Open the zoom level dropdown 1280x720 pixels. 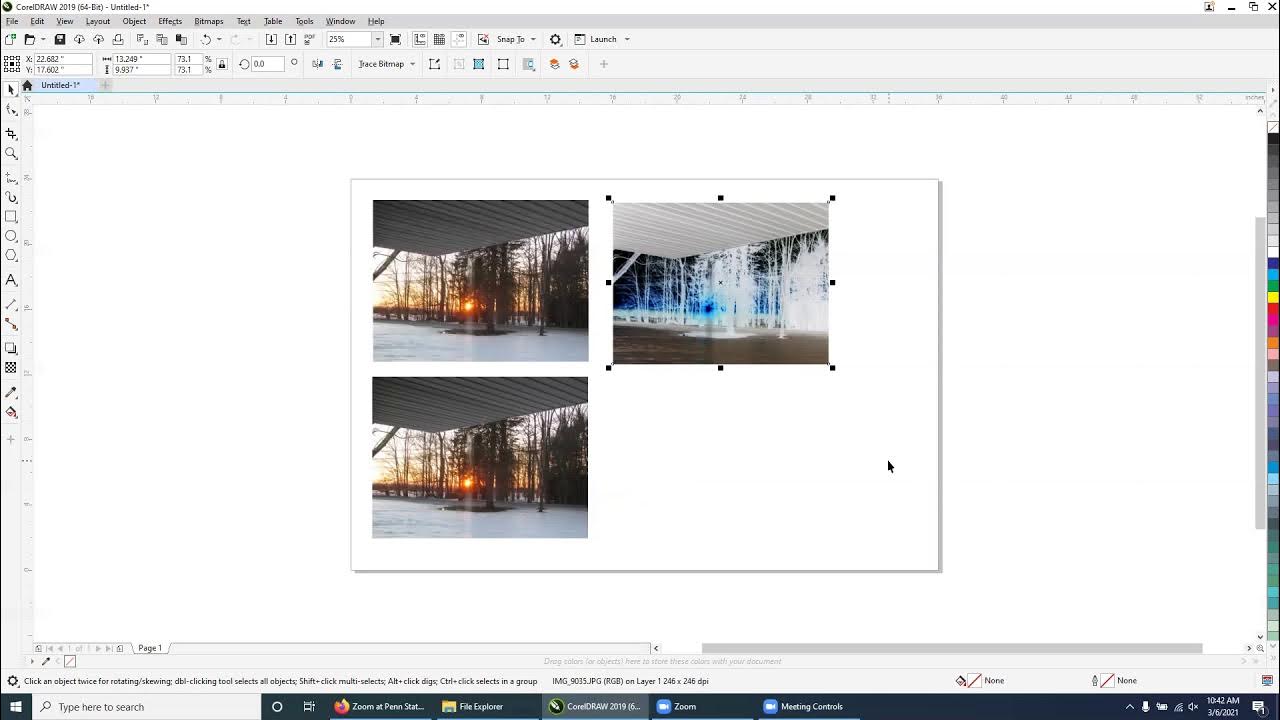pyautogui.click(x=377, y=39)
